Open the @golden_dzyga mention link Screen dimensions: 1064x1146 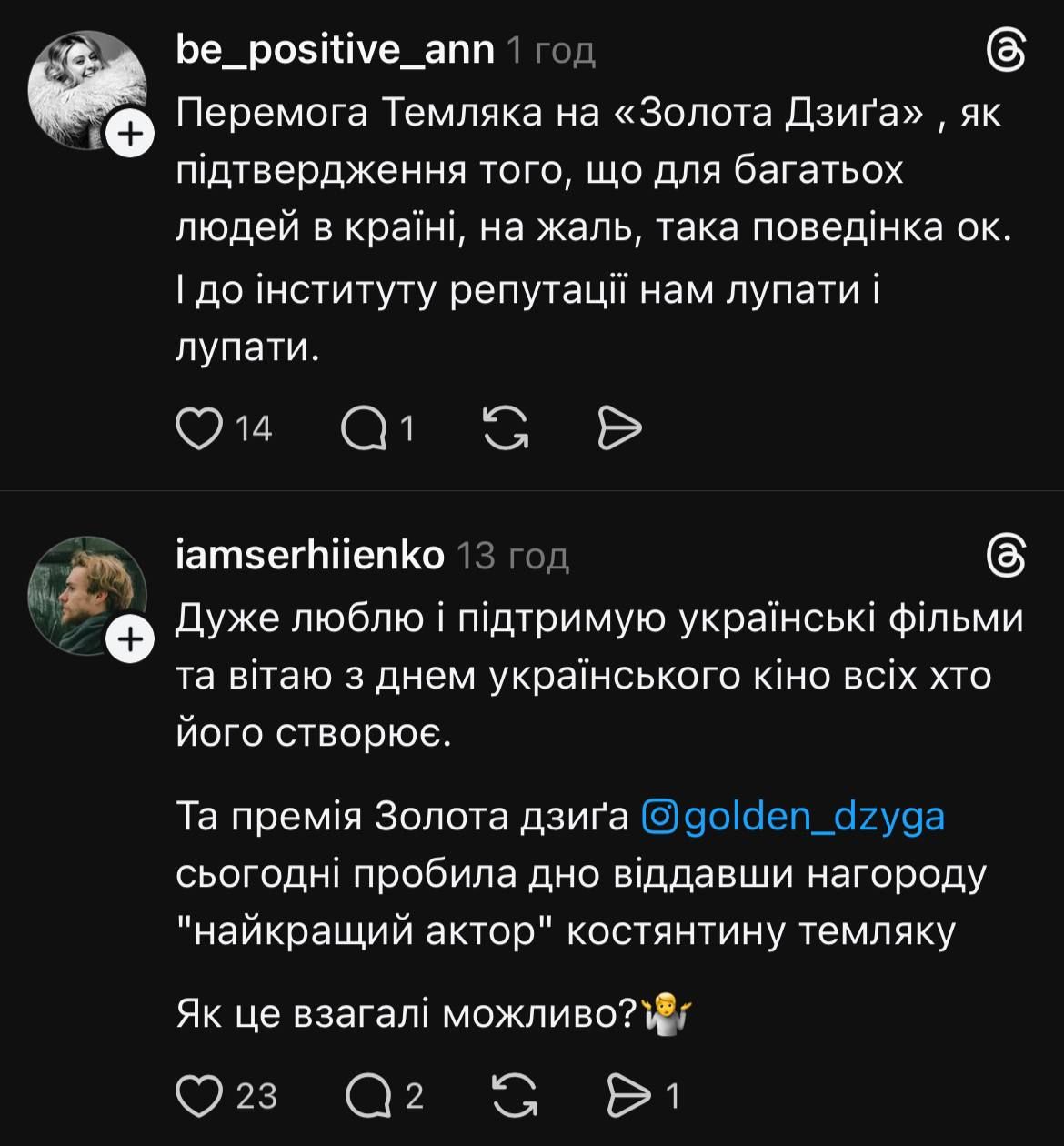pyautogui.click(x=794, y=816)
